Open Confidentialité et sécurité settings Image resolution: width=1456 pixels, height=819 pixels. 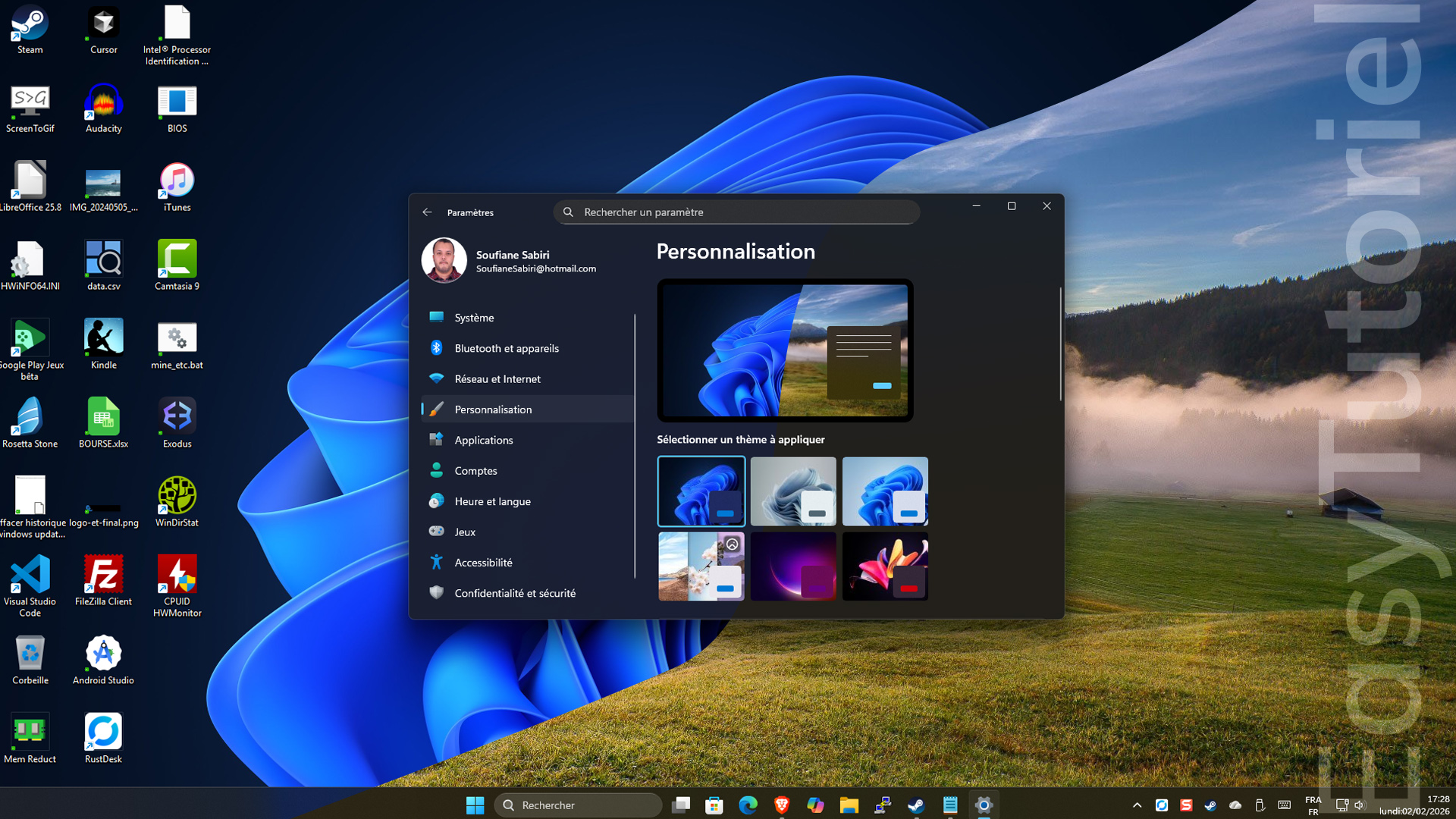tap(514, 592)
